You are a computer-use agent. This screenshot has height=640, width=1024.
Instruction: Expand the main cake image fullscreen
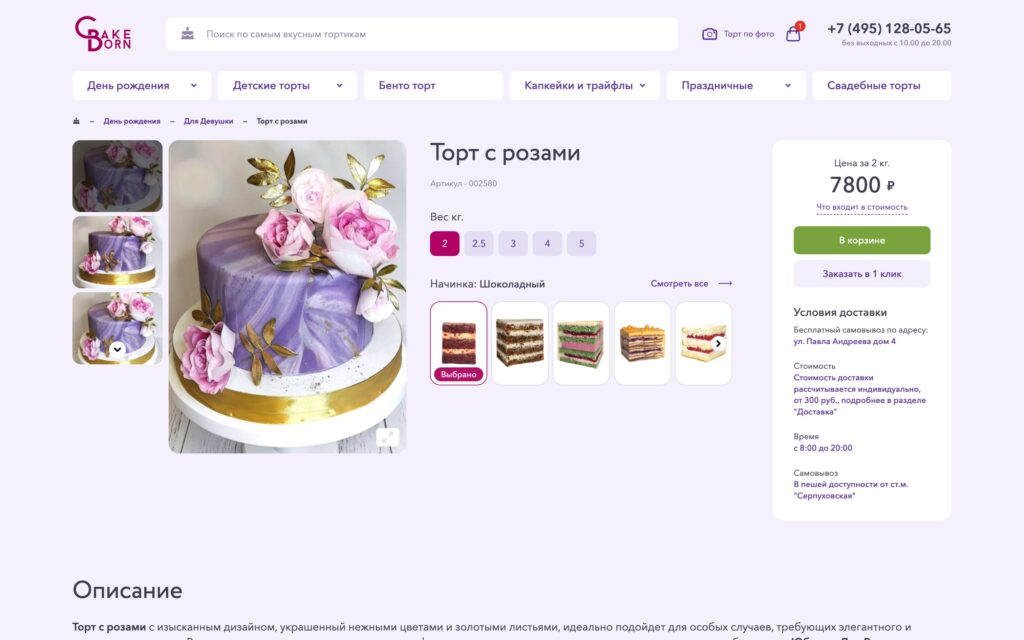387,437
